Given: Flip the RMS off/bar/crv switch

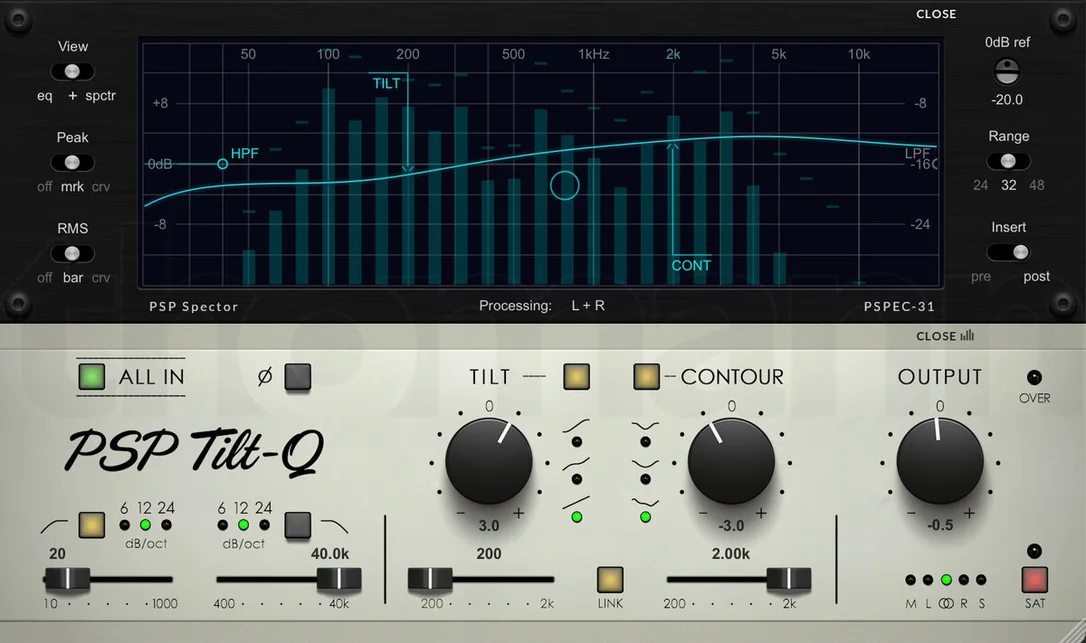Looking at the screenshot, I should coord(72,254).
